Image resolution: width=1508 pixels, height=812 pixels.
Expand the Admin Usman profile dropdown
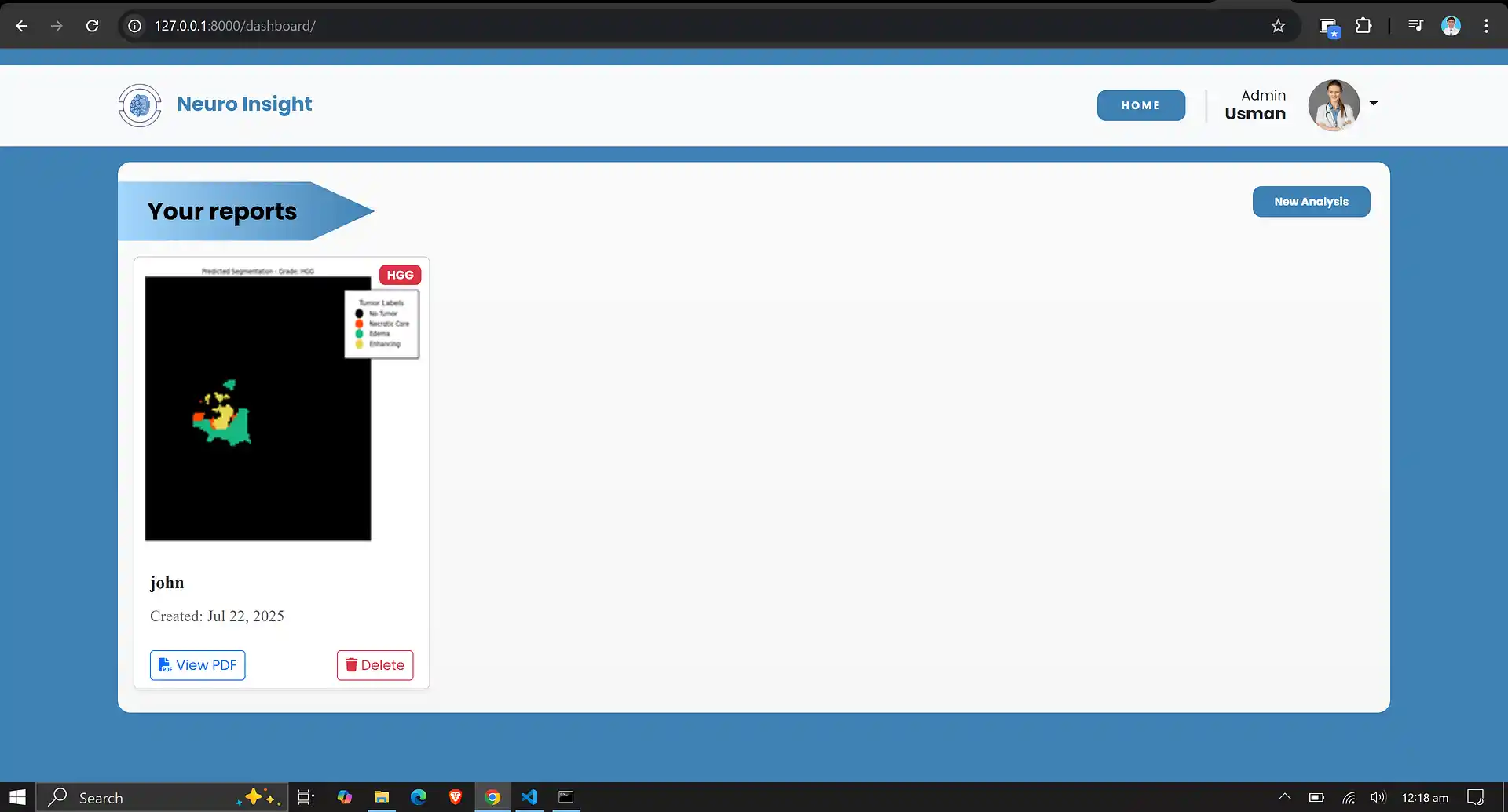(1374, 102)
